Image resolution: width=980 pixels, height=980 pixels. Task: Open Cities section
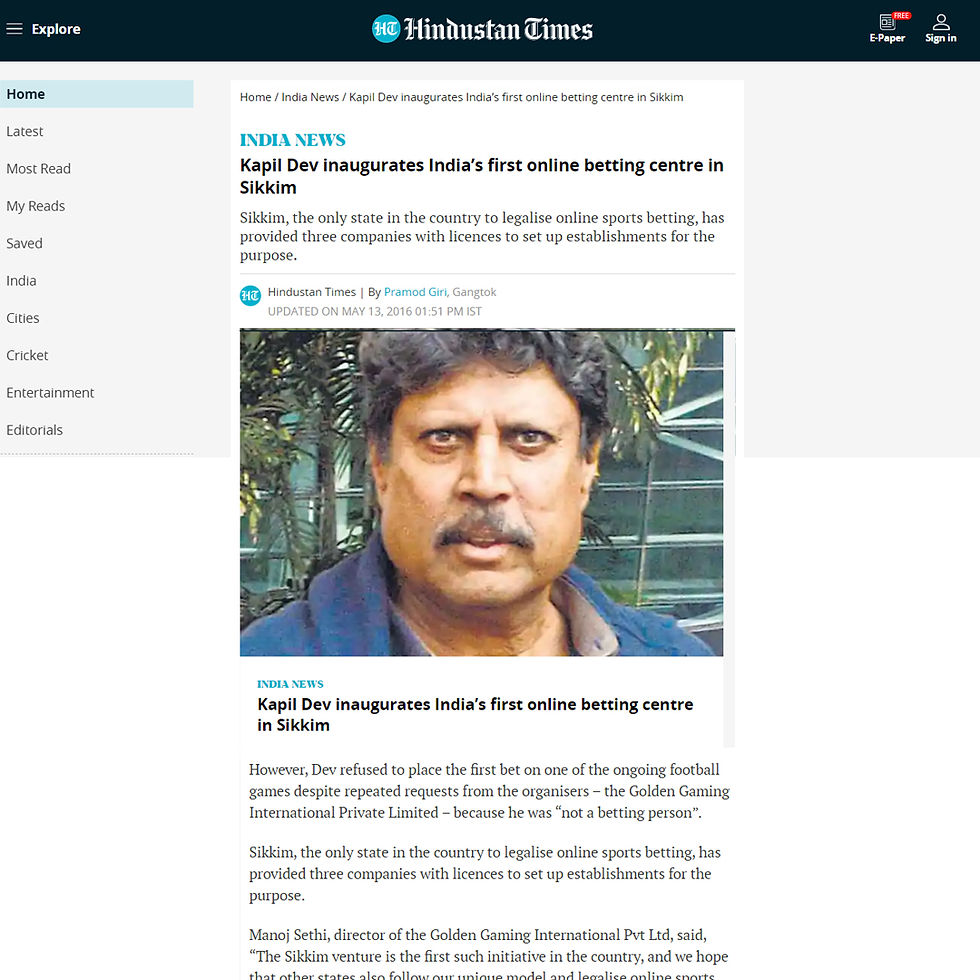[22, 318]
